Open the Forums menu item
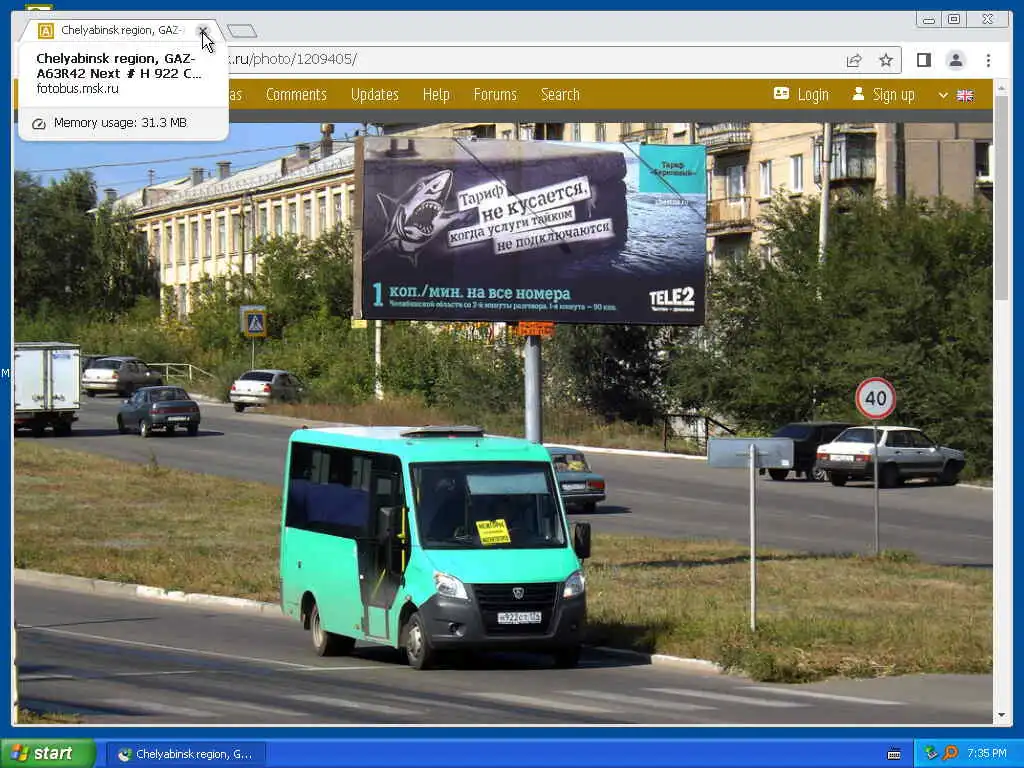The image size is (1024, 768). click(x=495, y=95)
